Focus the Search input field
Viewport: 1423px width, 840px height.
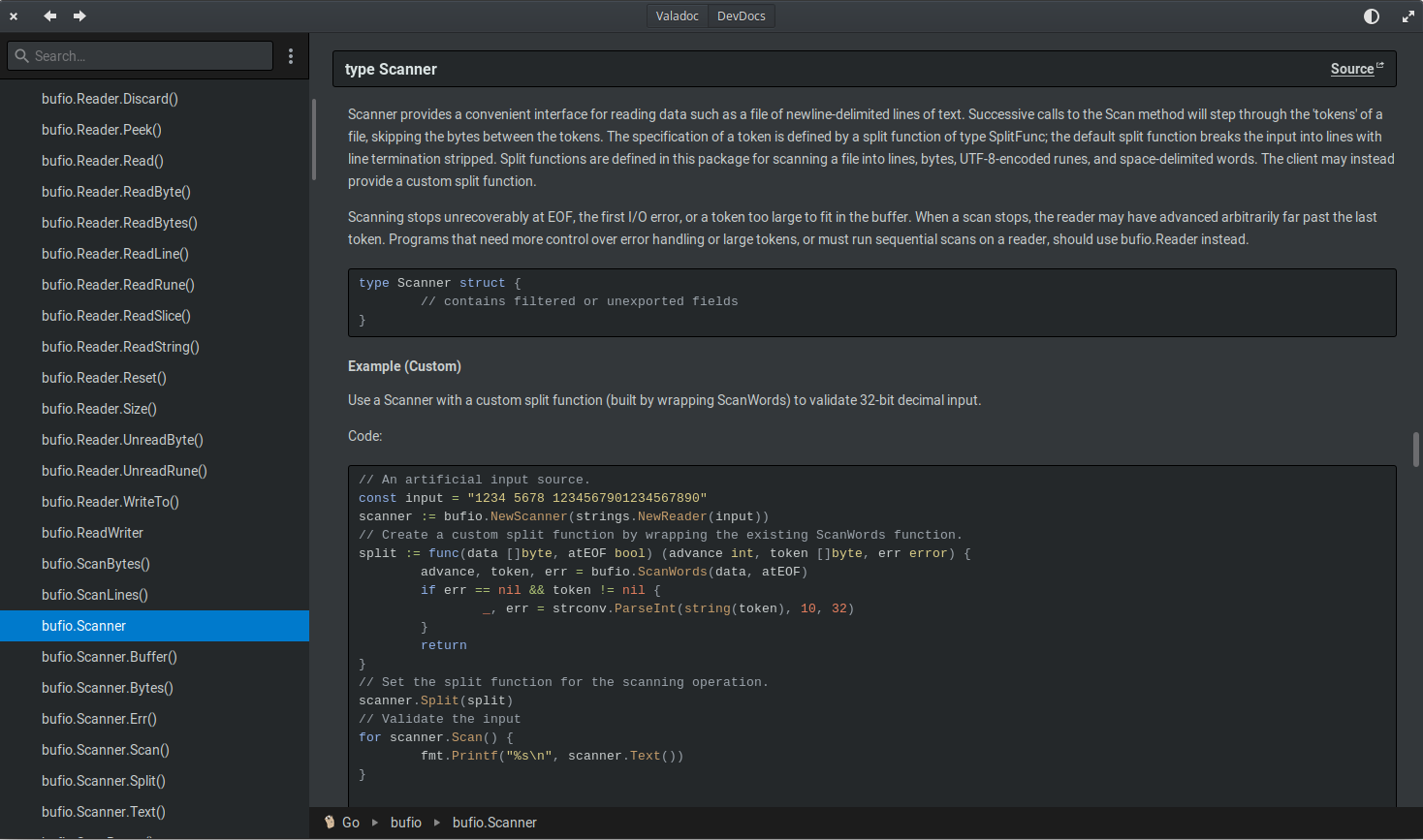141,56
